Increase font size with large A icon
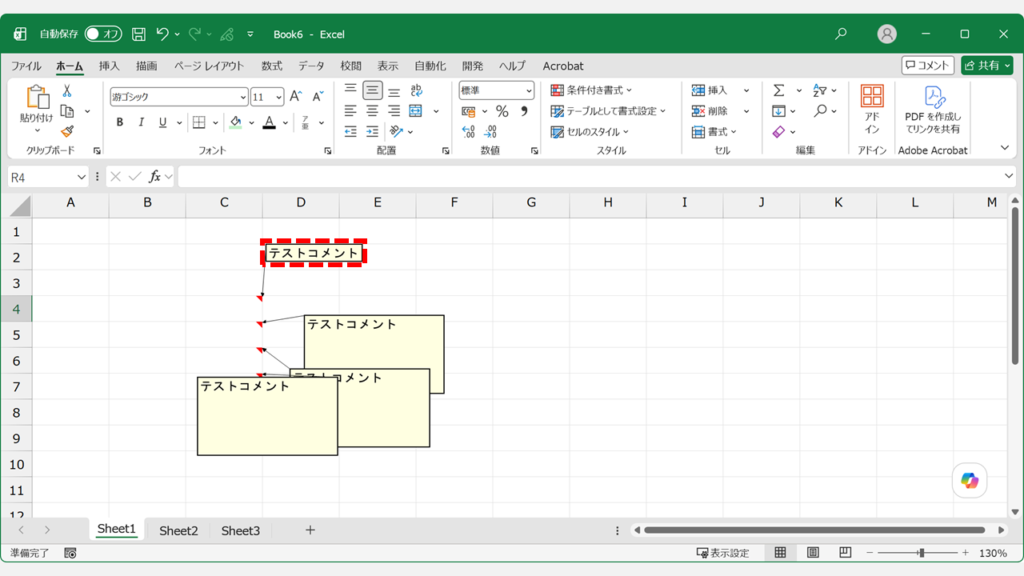The height and width of the screenshot is (576, 1024). tap(295, 97)
